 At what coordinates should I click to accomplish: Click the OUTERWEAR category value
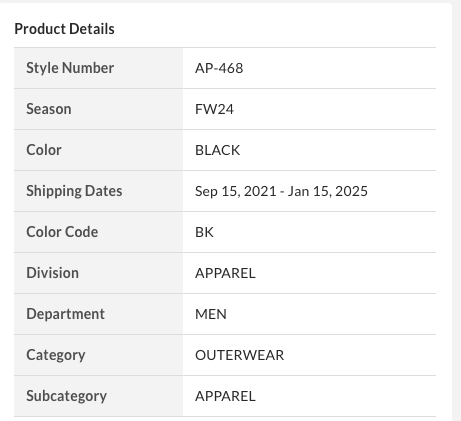(239, 355)
